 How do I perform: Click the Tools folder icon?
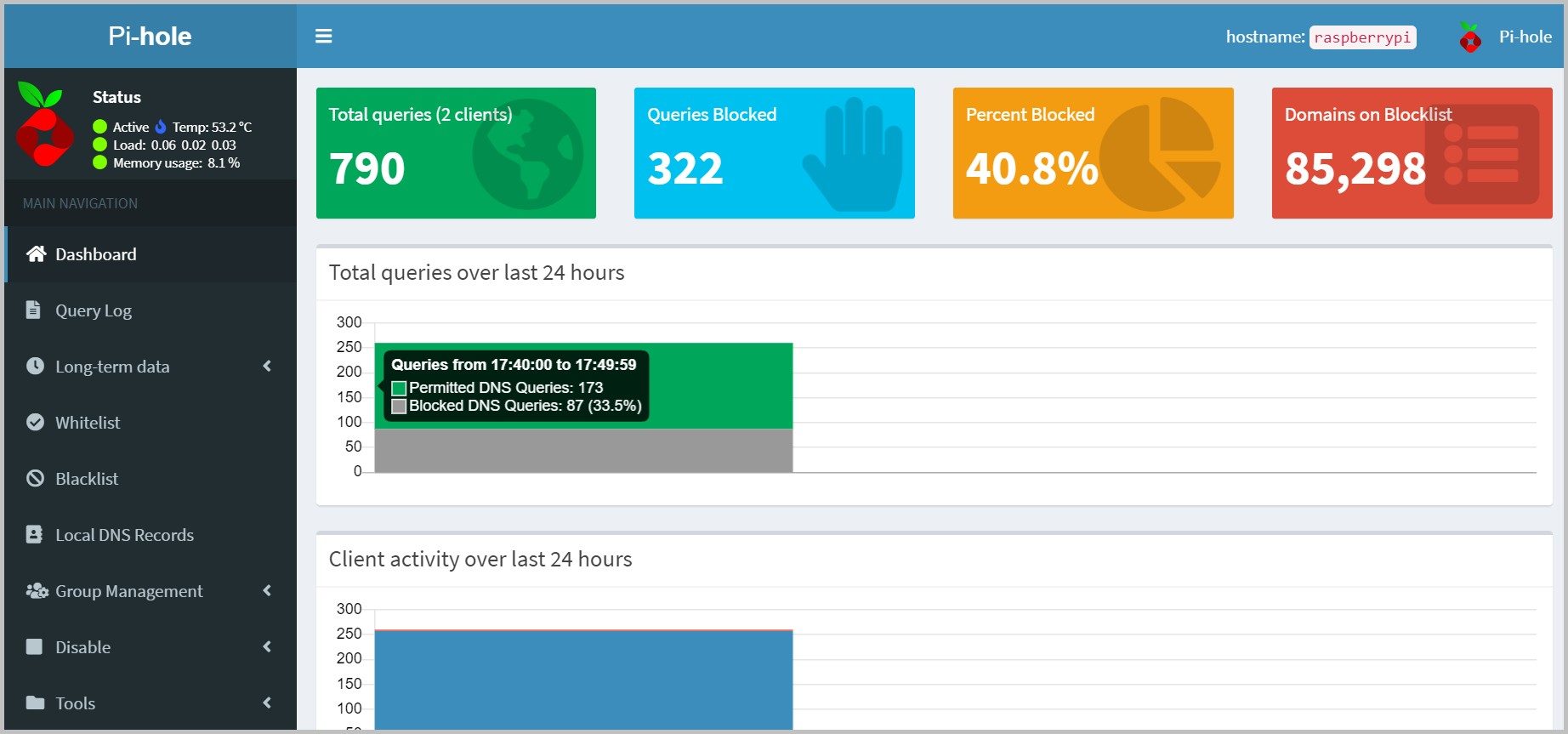(x=35, y=703)
